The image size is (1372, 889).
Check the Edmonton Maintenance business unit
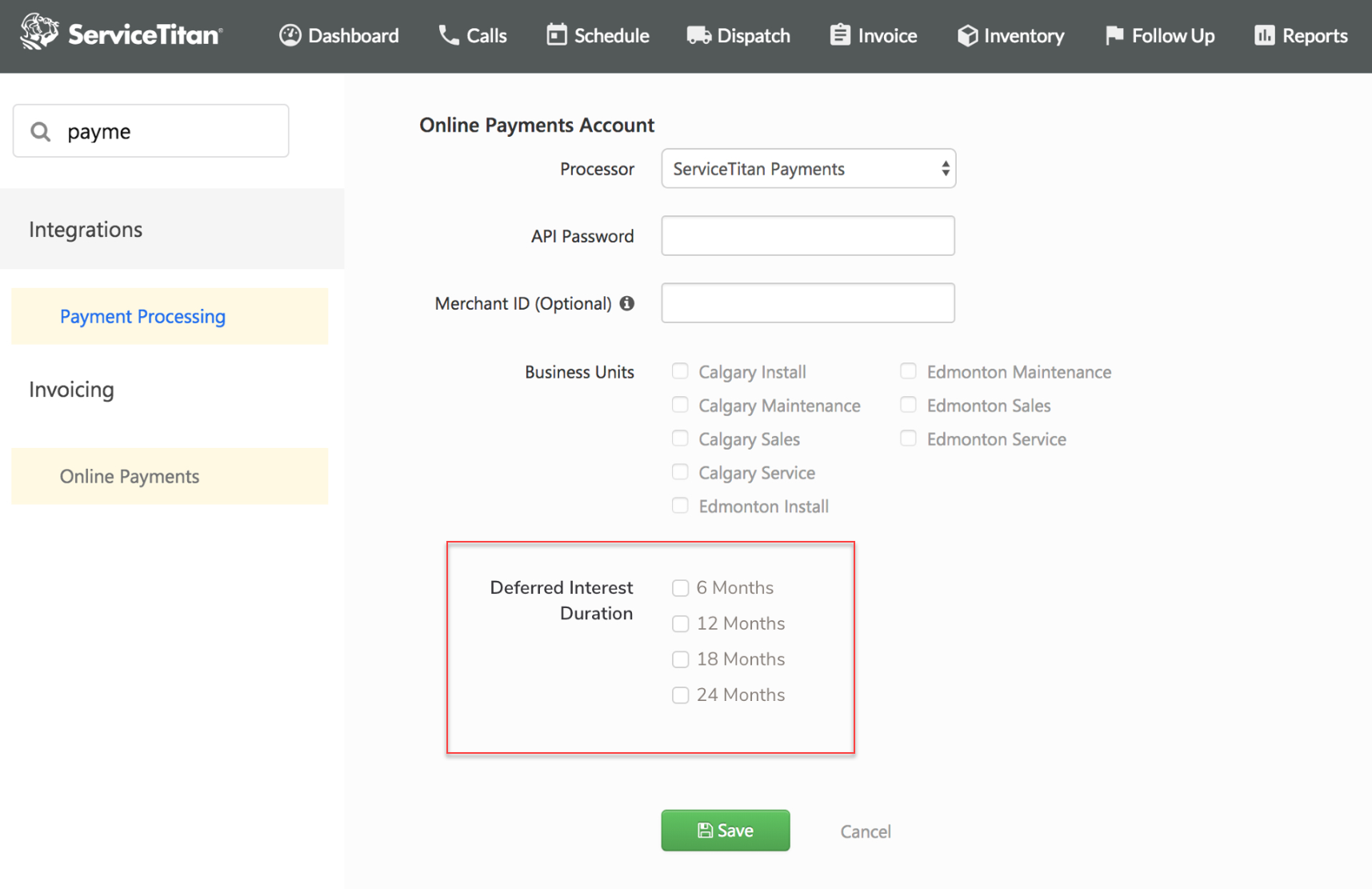908,371
